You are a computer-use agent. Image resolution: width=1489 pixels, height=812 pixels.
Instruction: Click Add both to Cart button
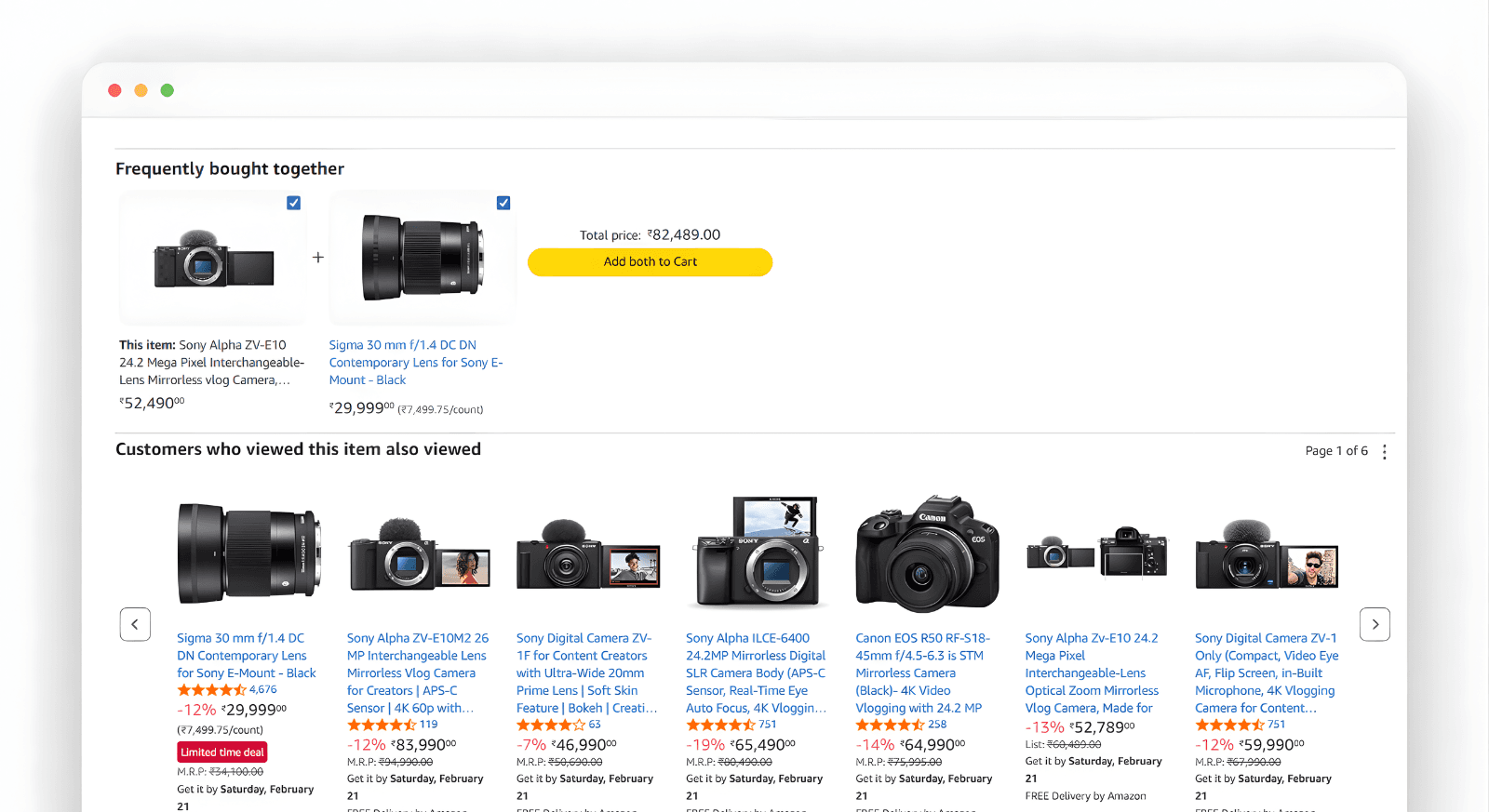point(650,262)
